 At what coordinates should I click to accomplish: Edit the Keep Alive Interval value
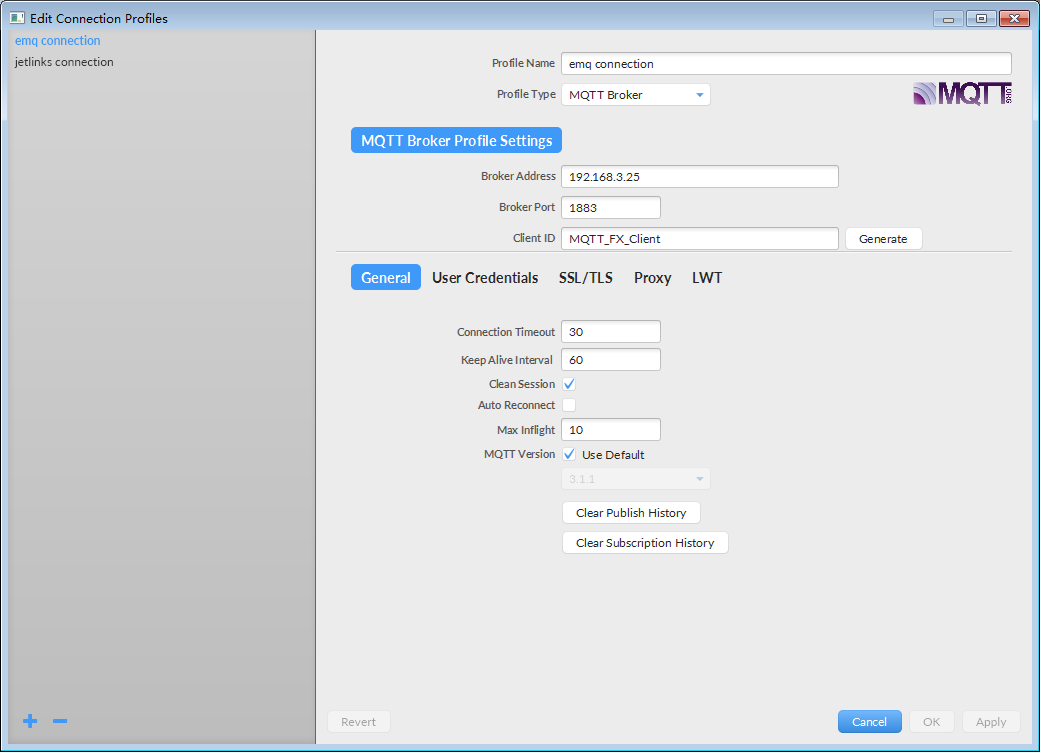point(610,359)
